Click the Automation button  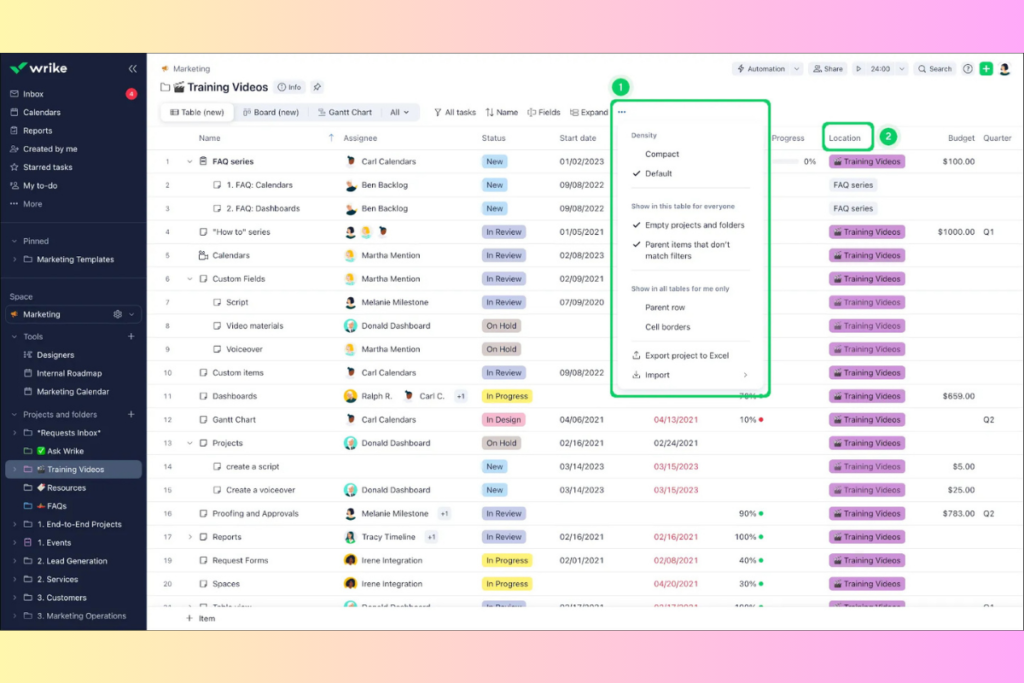coord(761,69)
